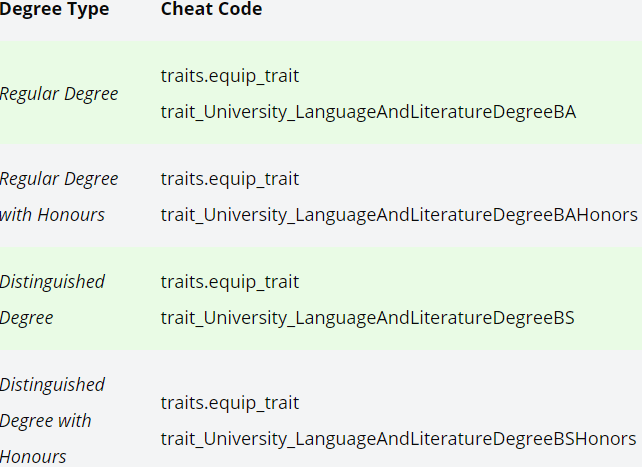The height and width of the screenshot is (467, 642).
Task: Click traits.equip_trait in the Distinguished Degree row
Action: point(229,282)
